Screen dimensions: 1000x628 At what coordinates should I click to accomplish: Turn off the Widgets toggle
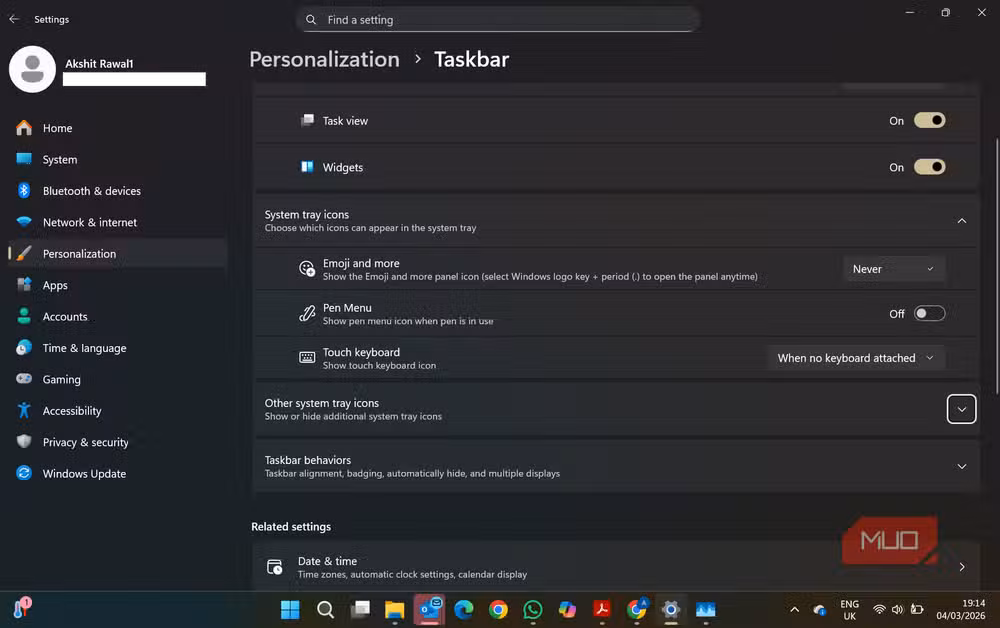tap(929, 167)
